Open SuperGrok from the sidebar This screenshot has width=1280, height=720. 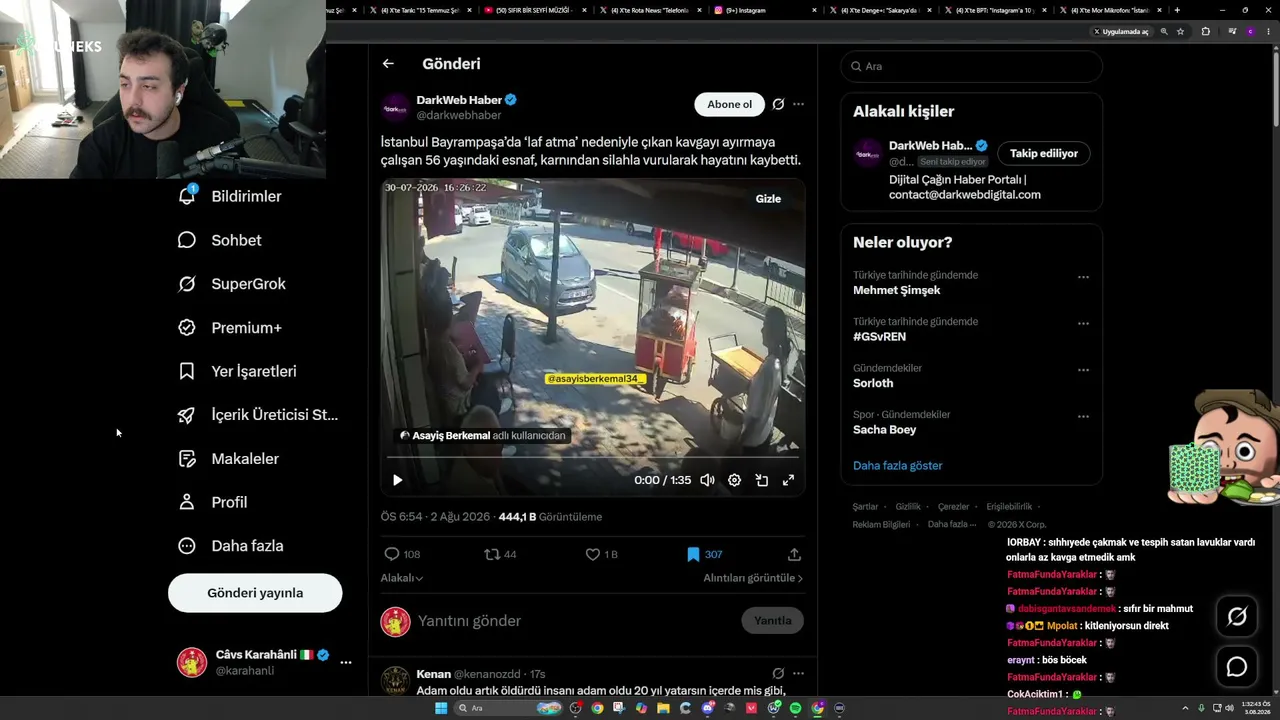click(x=232, y=284)
